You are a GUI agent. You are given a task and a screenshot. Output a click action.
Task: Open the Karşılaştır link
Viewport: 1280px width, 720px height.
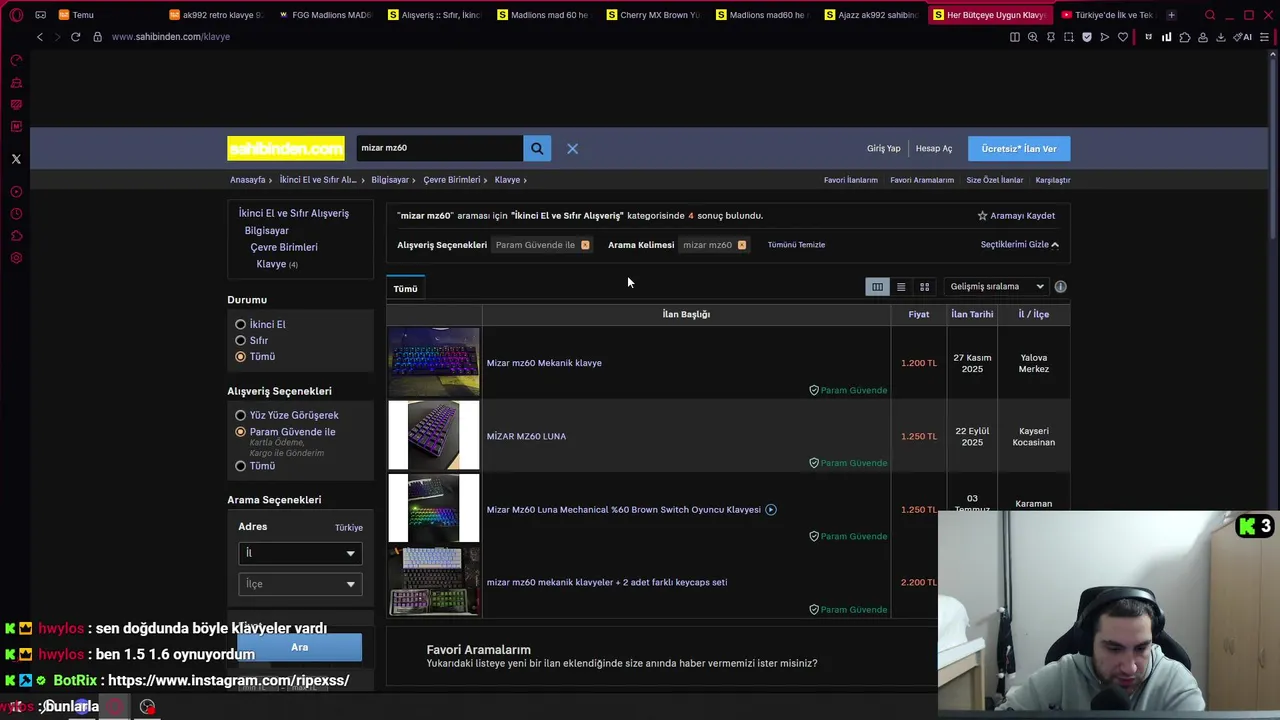click(1052, 180)
